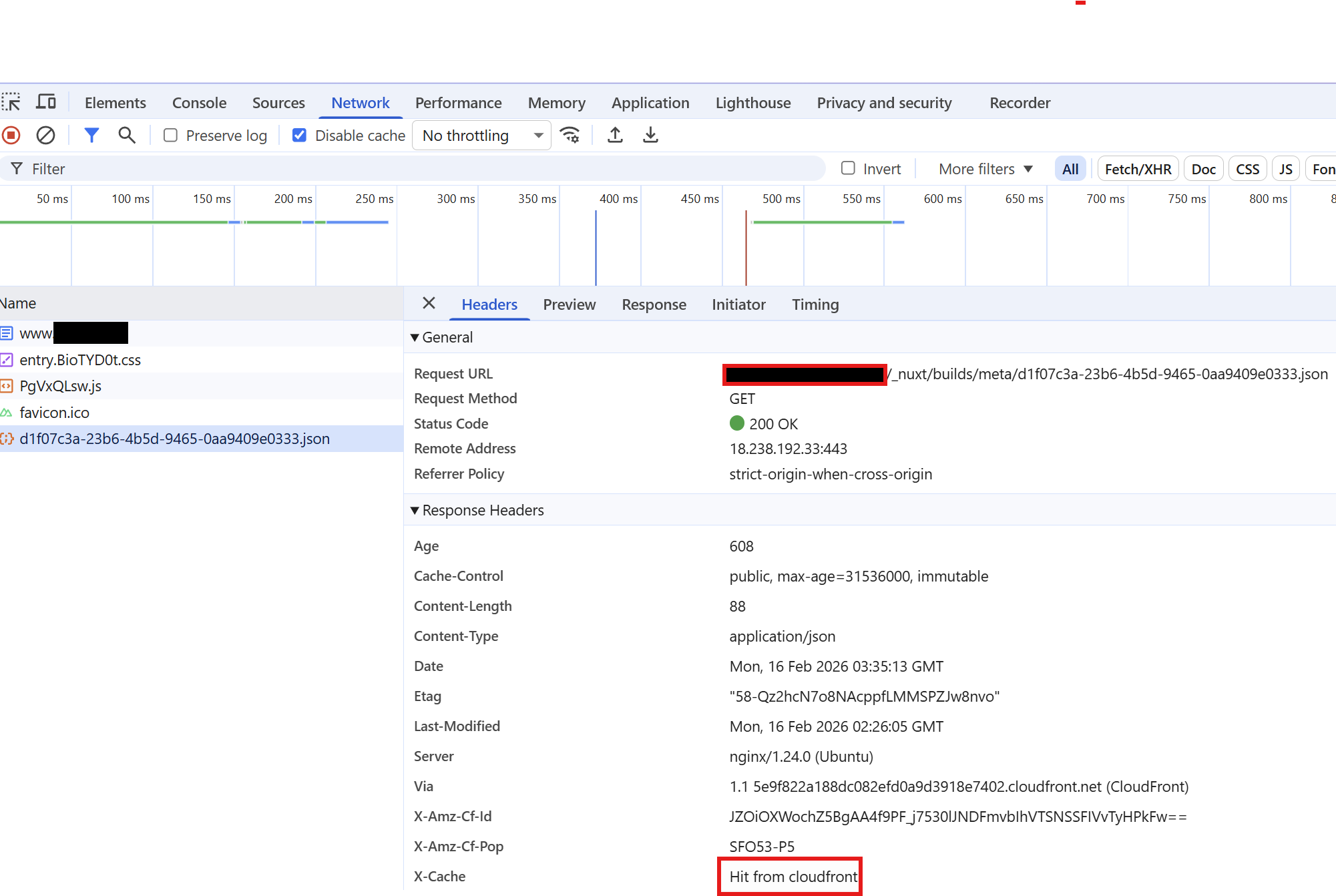
Task: Click the 200 OK status value
Action: click(764, 424)
